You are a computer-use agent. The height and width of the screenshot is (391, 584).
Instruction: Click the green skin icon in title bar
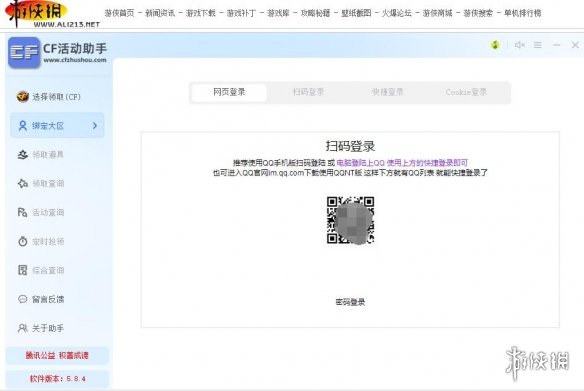point(495,45)
